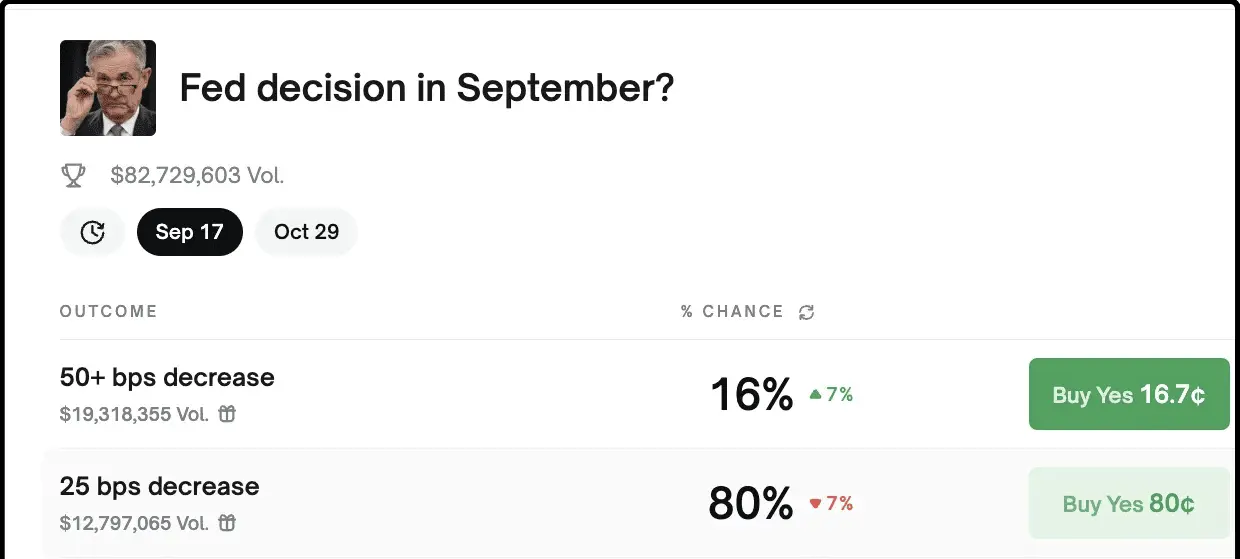The width and height of the screenshot is (1240, 559).
Task: Click the % CHANCE column header
Action: click(x=732, y=312)
